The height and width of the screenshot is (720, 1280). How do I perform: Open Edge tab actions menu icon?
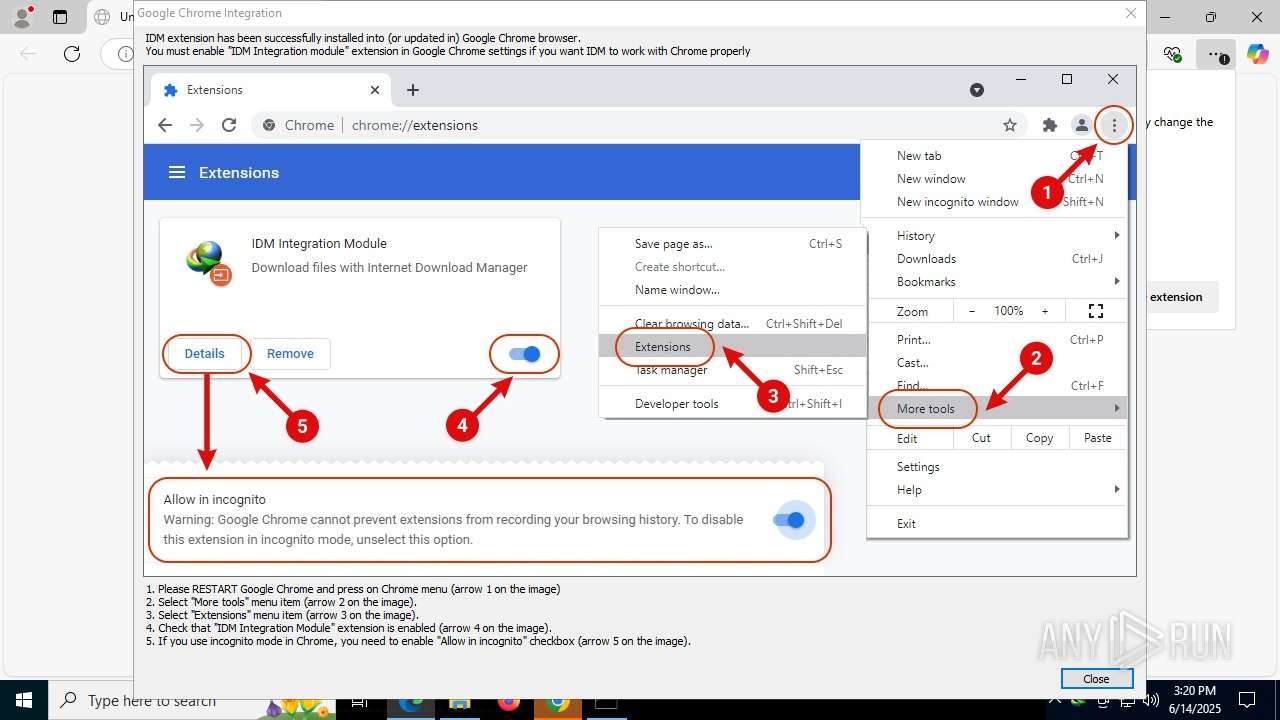tap(60, 17)
